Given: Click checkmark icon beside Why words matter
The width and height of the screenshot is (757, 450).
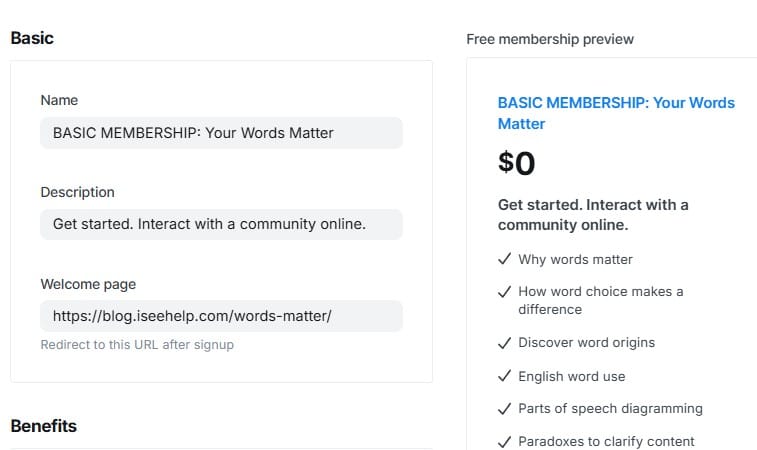Looking at the screenshot, I should 505,260.
